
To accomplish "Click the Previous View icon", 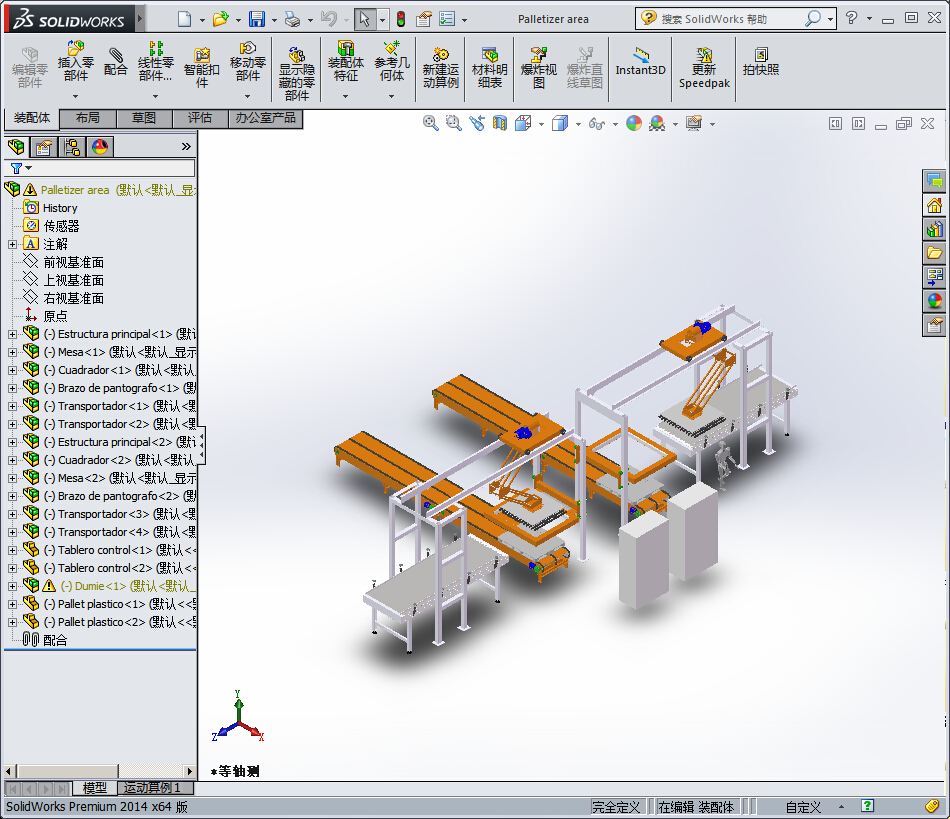I will pyautogui.click(x=477, y=124).
